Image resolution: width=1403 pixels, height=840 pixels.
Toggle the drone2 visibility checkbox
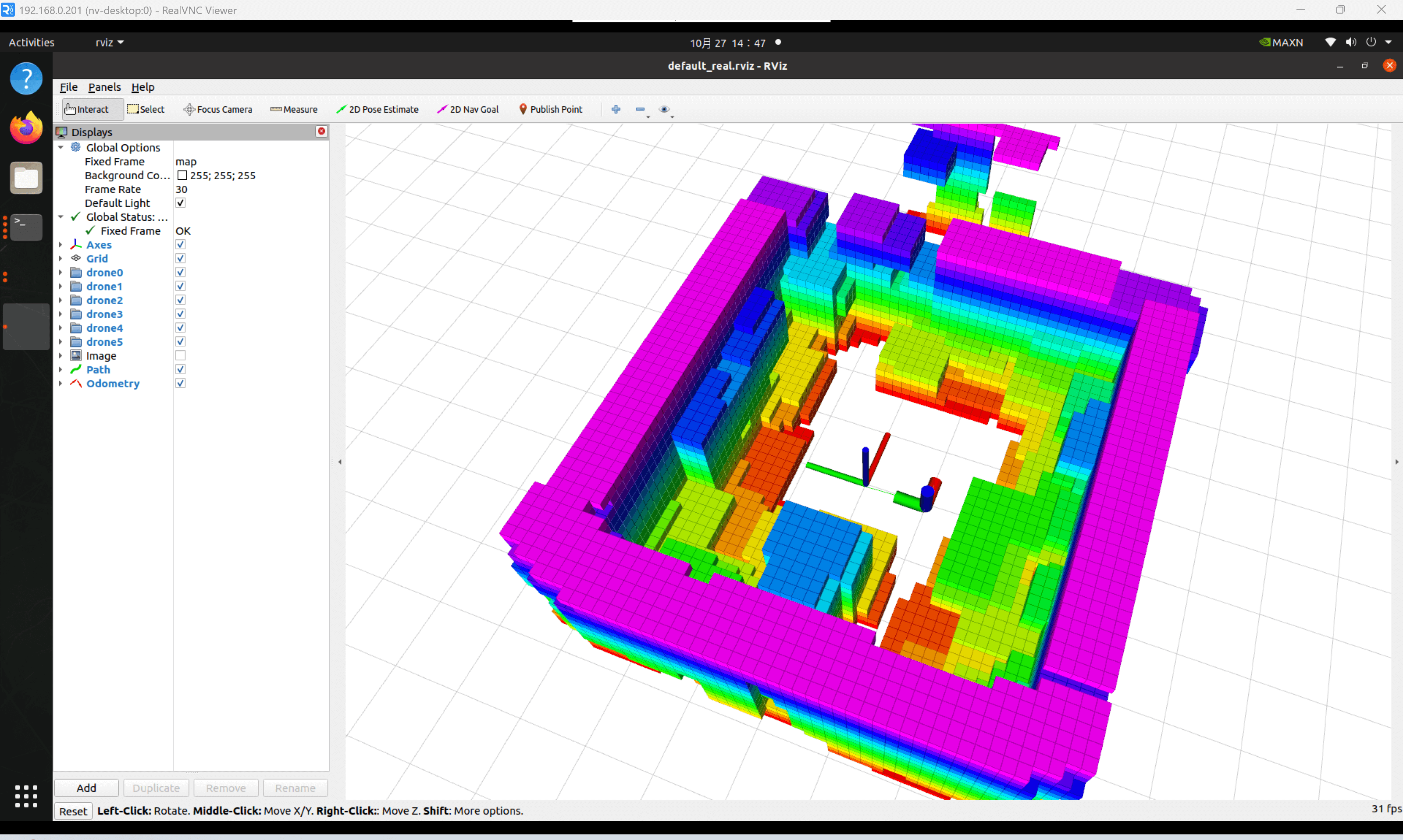point(181,300)
